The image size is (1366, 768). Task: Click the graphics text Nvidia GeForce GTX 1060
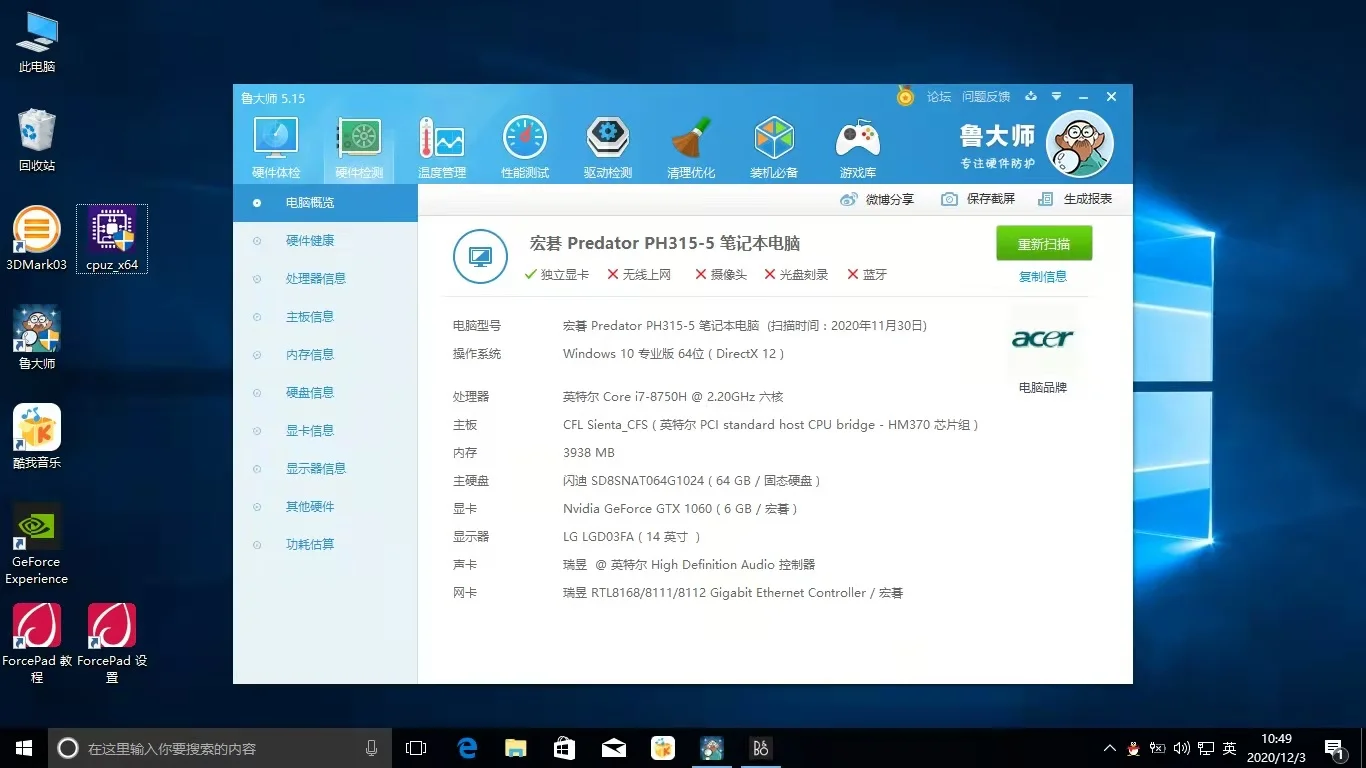coord(681,509)
